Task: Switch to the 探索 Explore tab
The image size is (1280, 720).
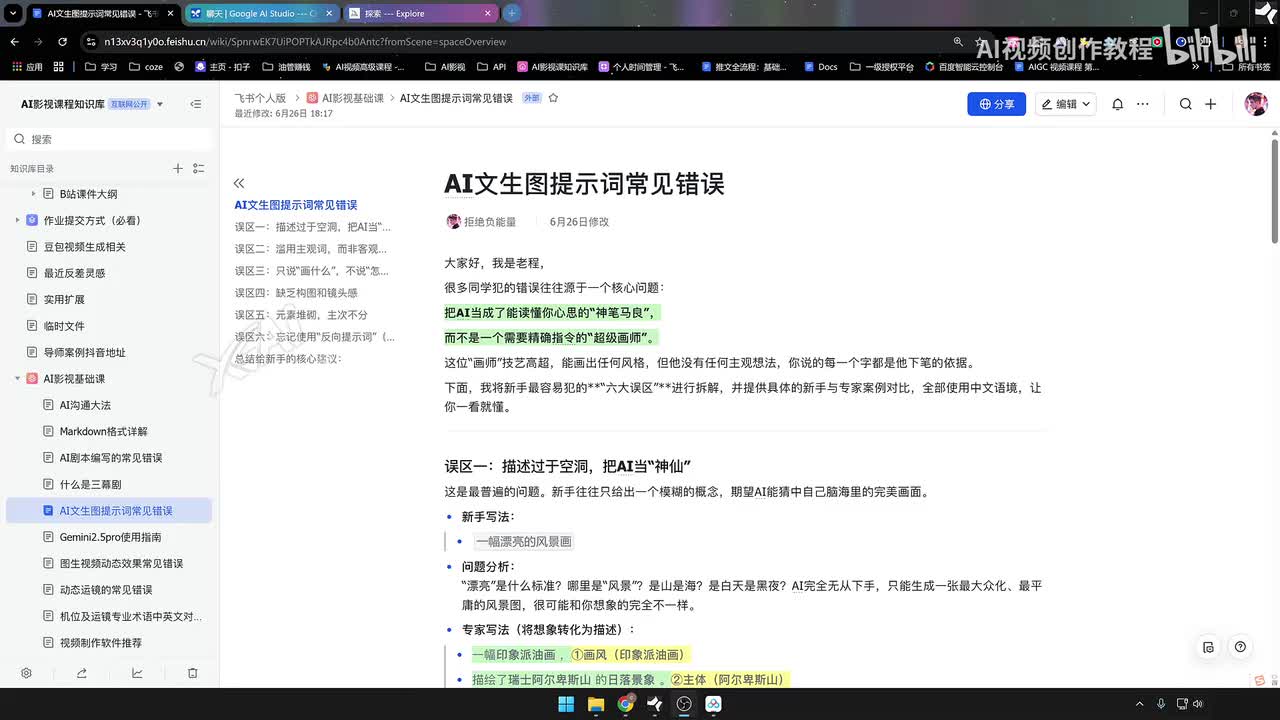Action: [421, 13]
